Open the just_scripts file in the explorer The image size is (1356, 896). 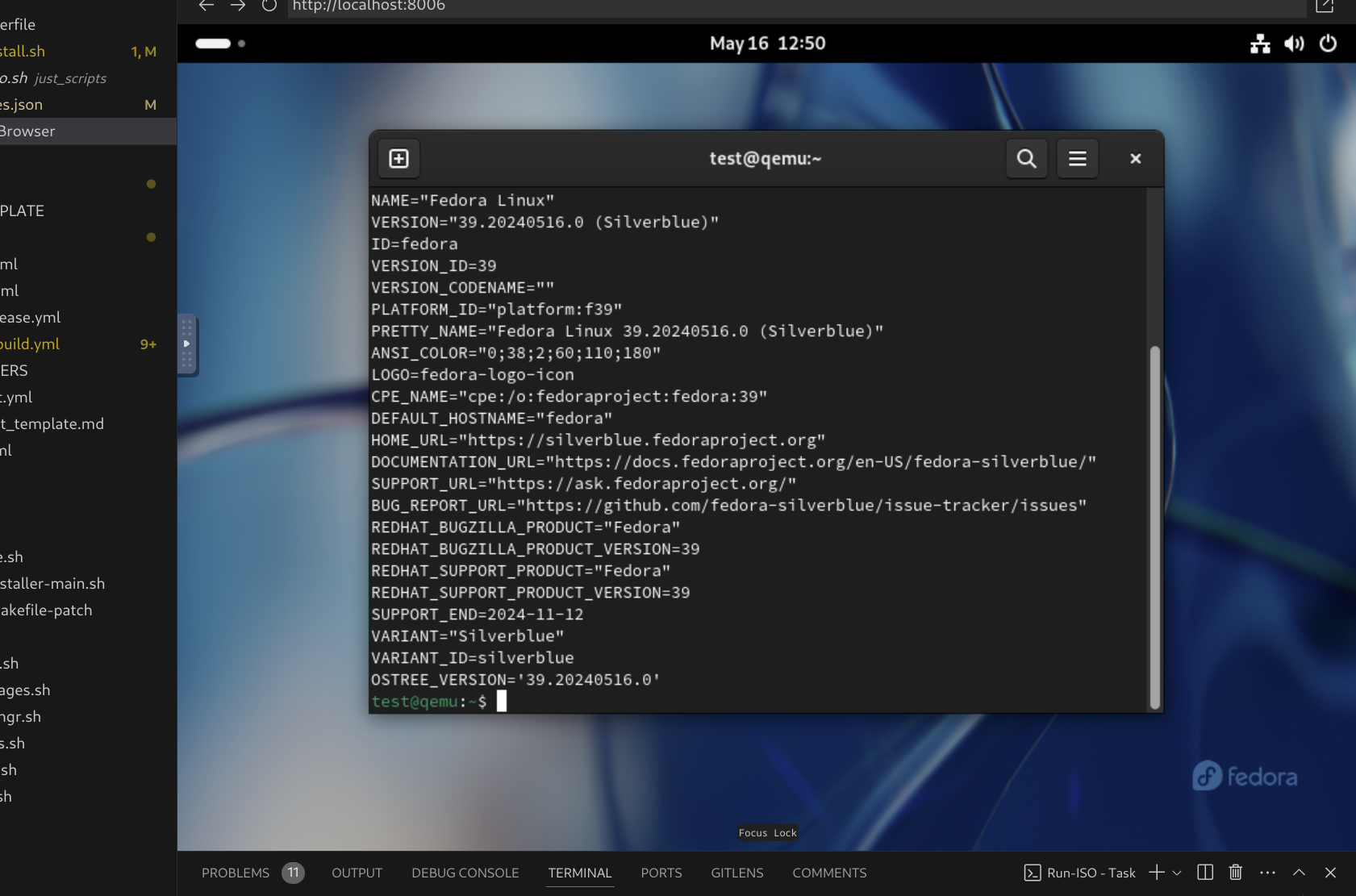[88, 78]
